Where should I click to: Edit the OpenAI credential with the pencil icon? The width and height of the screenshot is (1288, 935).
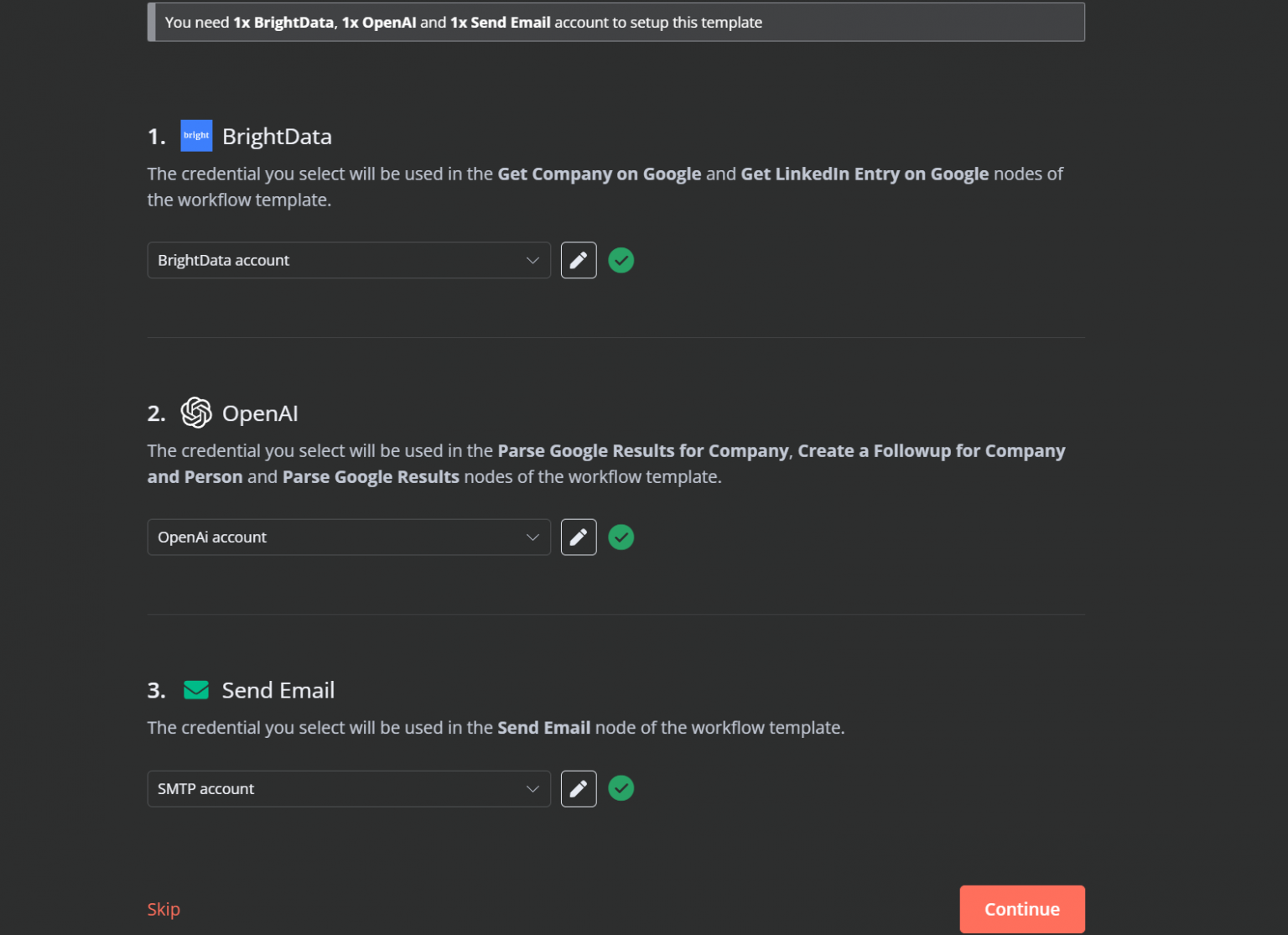(578, 537)
